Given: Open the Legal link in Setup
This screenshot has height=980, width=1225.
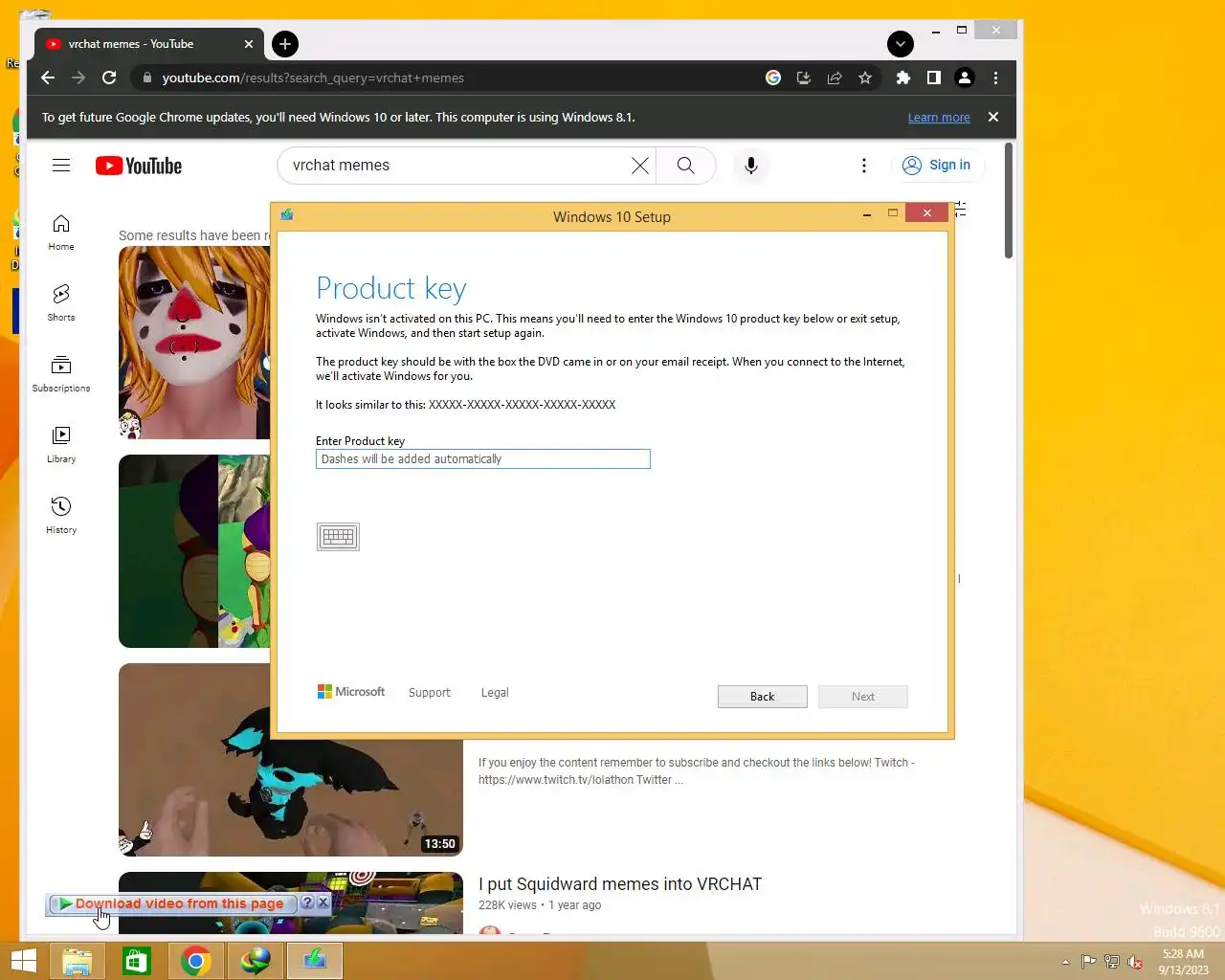Looking at the screenshot, I should (495, 692).
